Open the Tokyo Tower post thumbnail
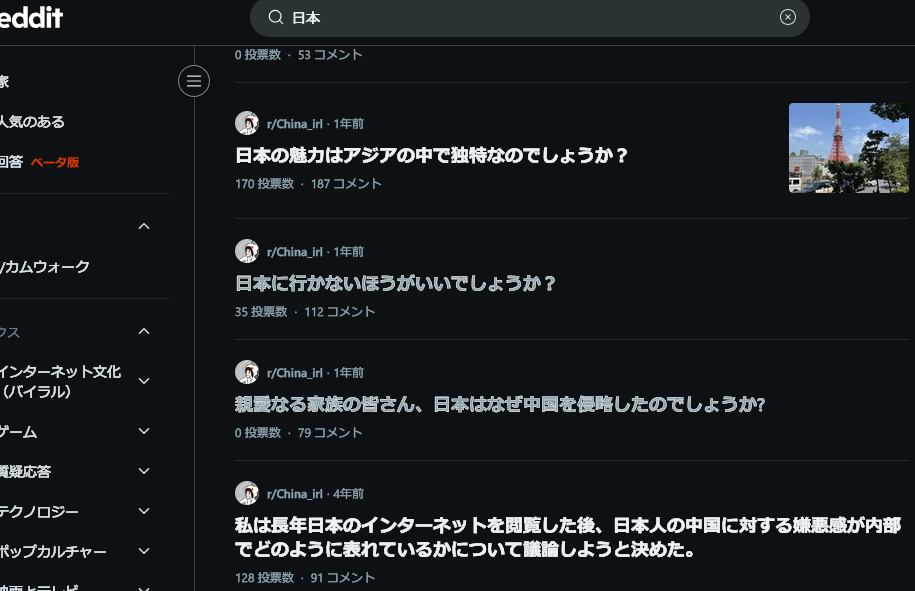 point(848,148)
